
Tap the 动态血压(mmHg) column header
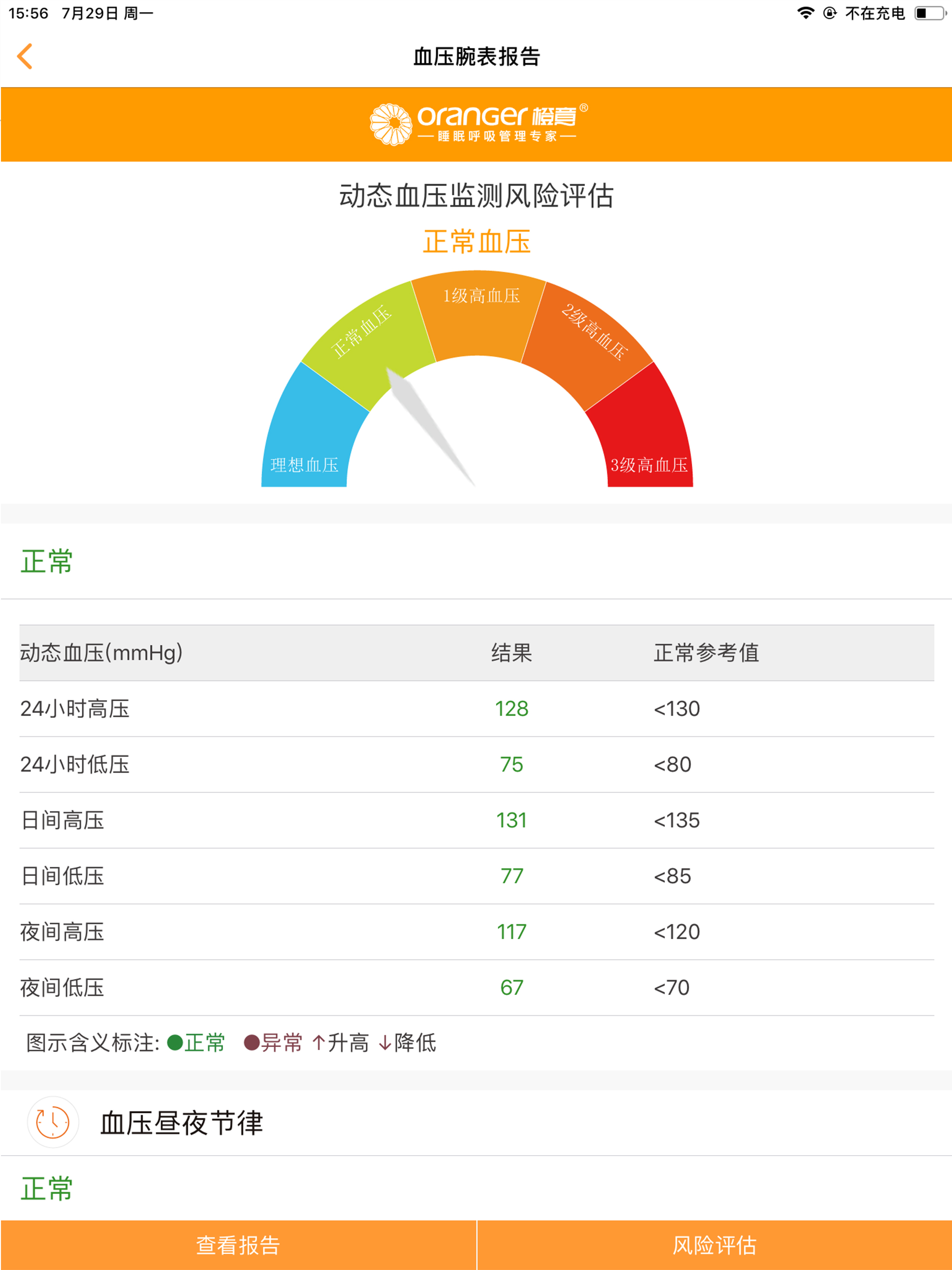coord(101,653)
